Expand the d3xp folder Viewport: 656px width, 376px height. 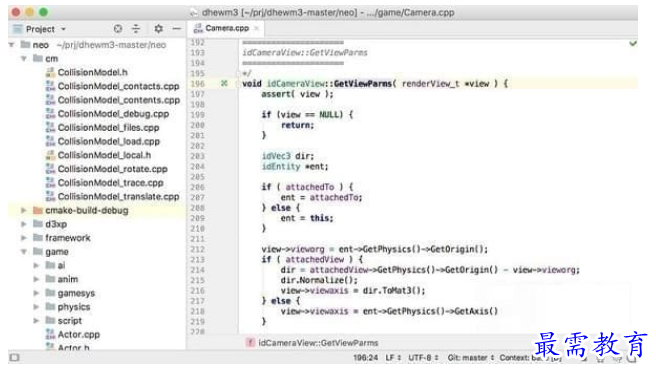pos(24,224)
